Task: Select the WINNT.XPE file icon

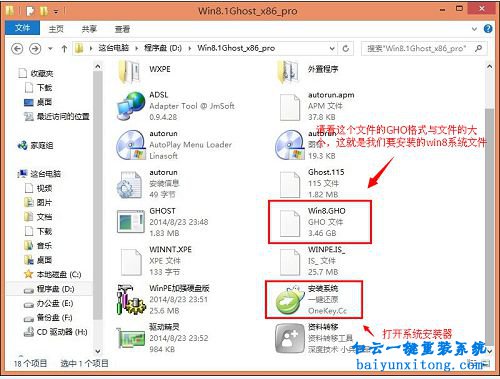Action: (131, 262)
